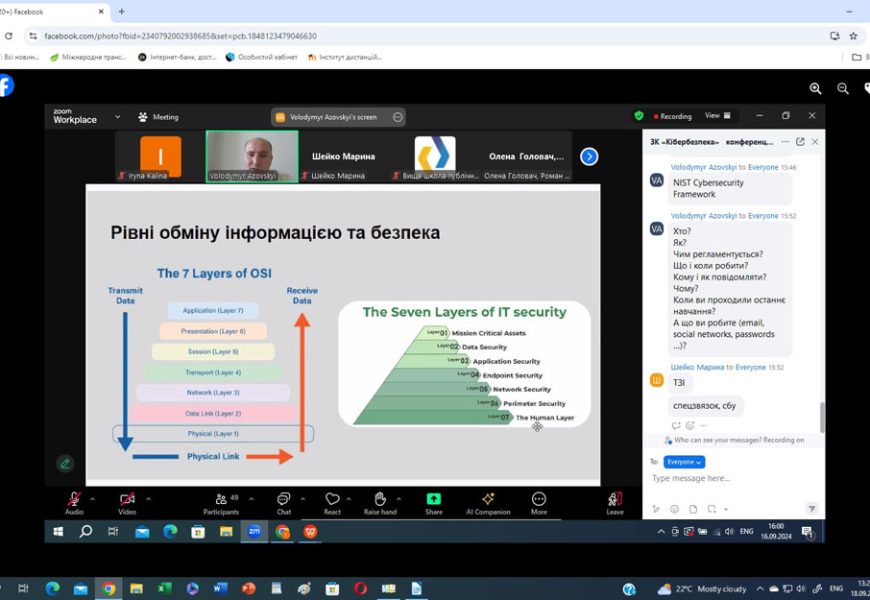Select Volodymyr Azovskyi's video thumbnail
Screen dimensions: 870x600
tap(252, 156)
